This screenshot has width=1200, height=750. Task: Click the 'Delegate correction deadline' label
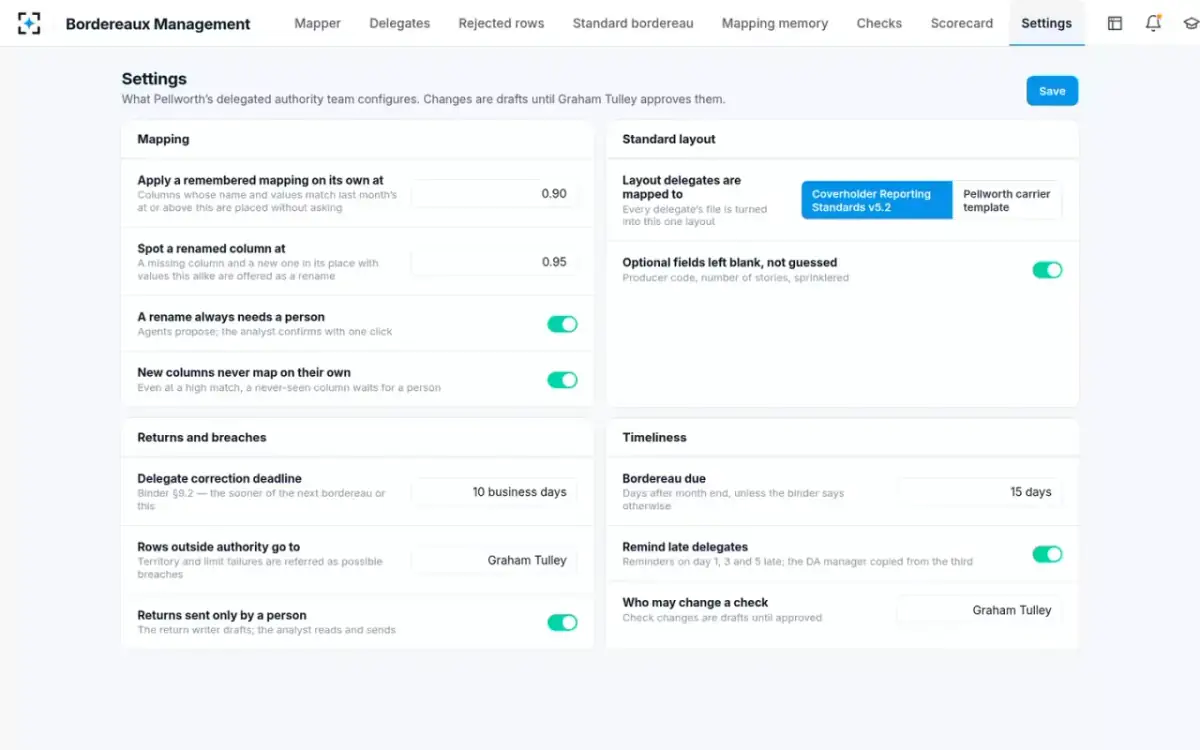[219, 479]
